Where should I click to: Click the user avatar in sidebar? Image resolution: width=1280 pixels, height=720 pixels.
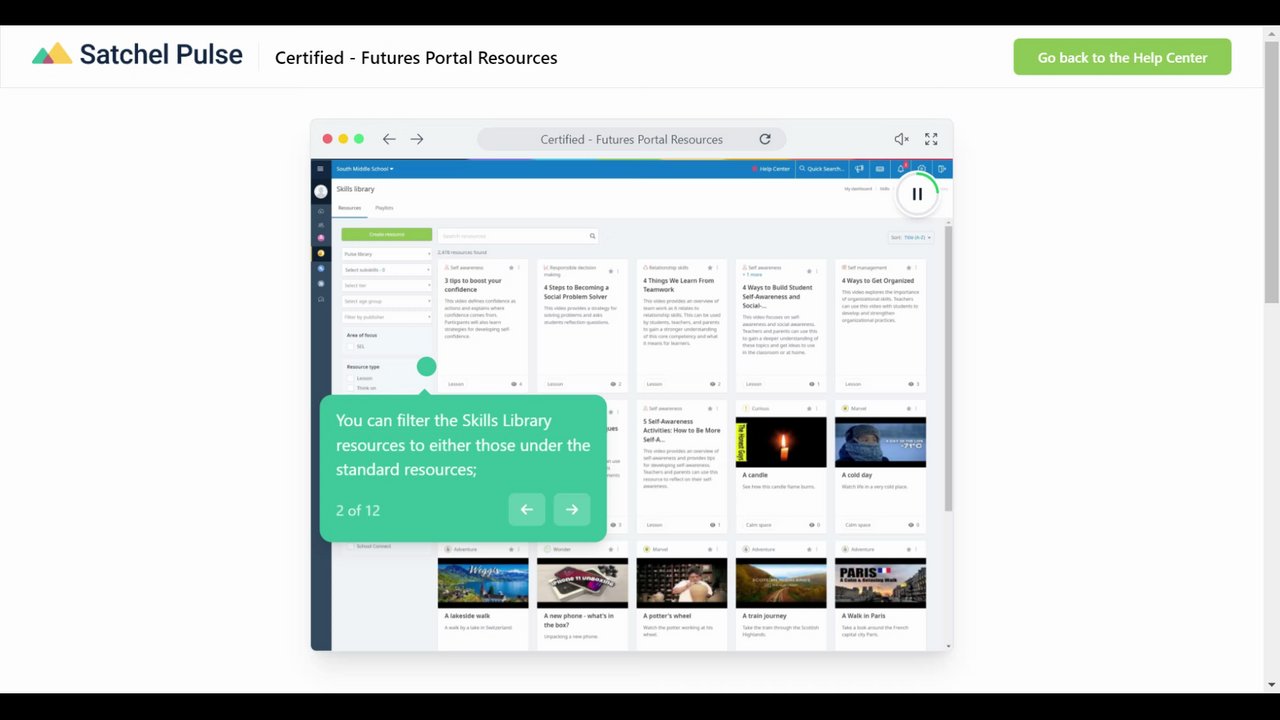[321, 191]
